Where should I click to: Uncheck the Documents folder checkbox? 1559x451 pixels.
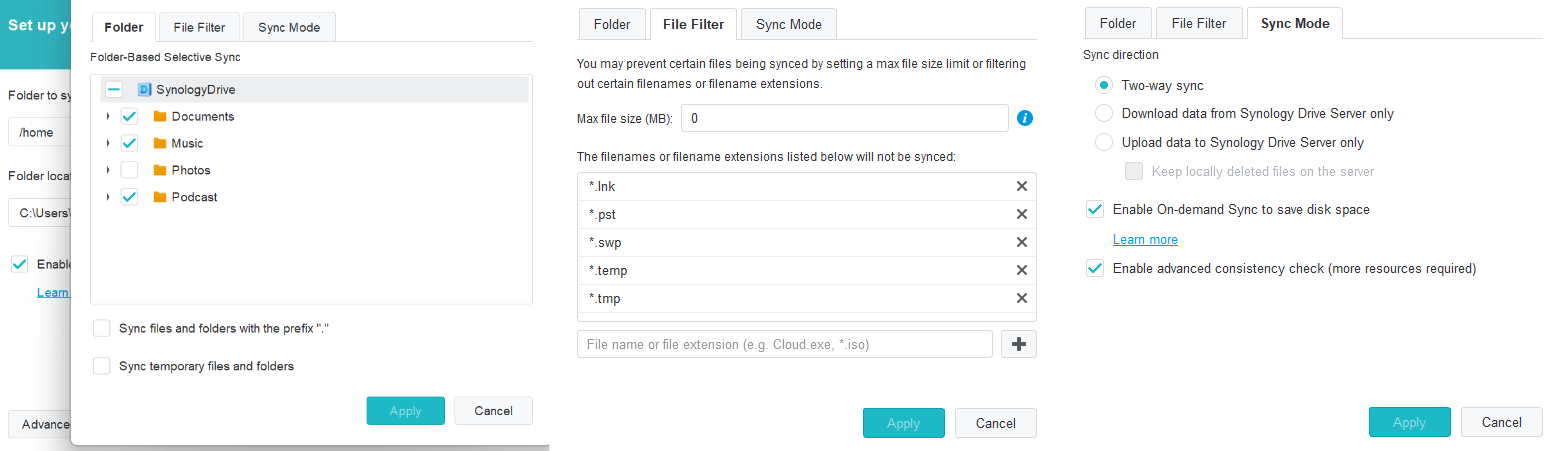coord(129,116)
